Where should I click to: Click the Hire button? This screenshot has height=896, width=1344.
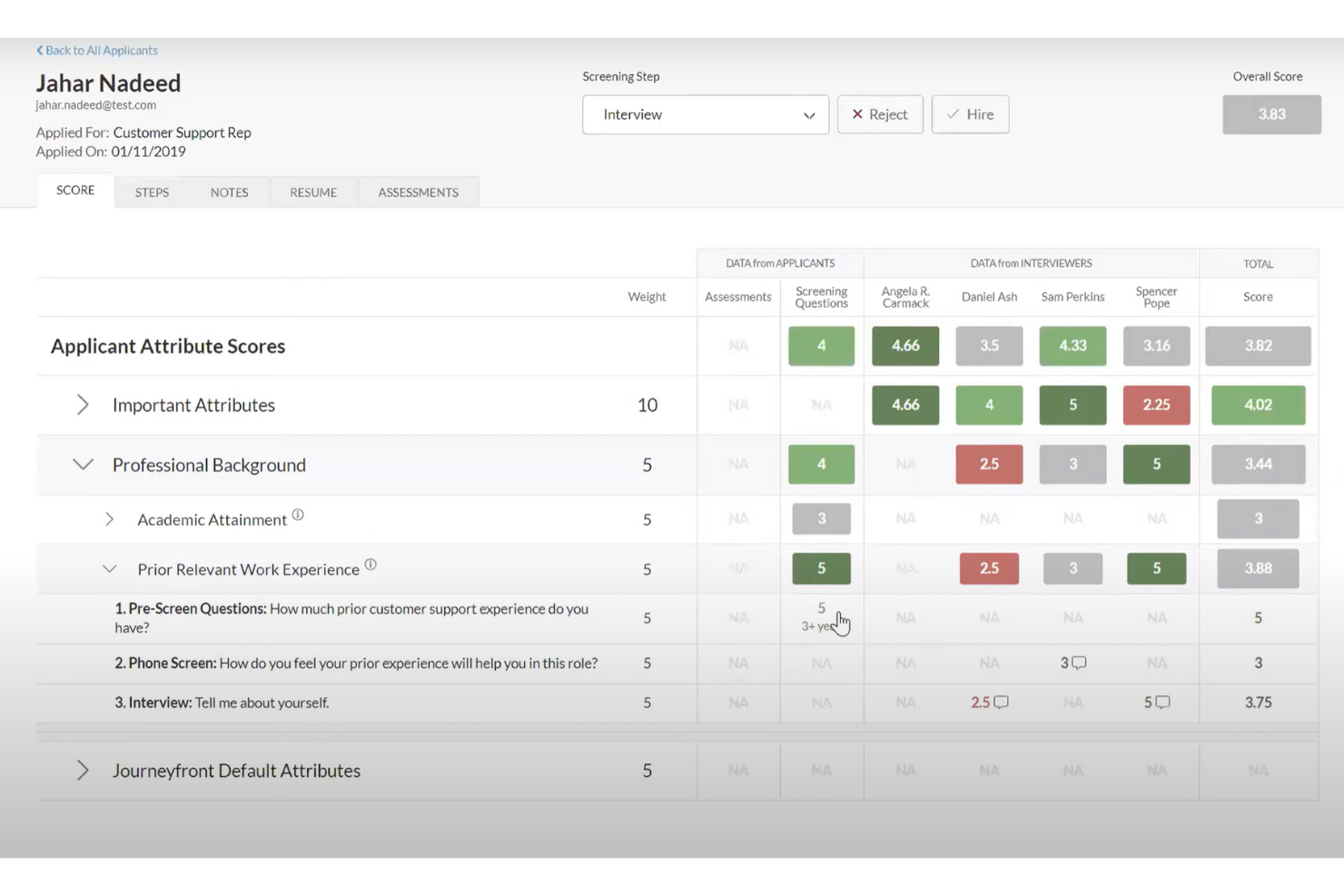(x=970, y=114)
